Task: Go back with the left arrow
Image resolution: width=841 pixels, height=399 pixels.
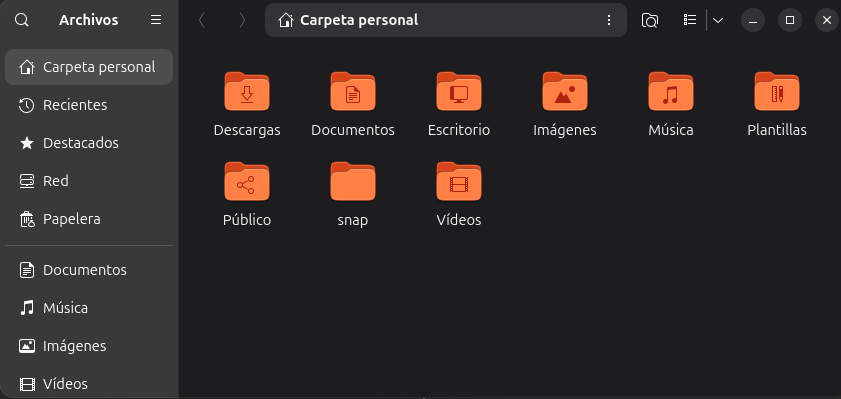Action: pos(202,20)
